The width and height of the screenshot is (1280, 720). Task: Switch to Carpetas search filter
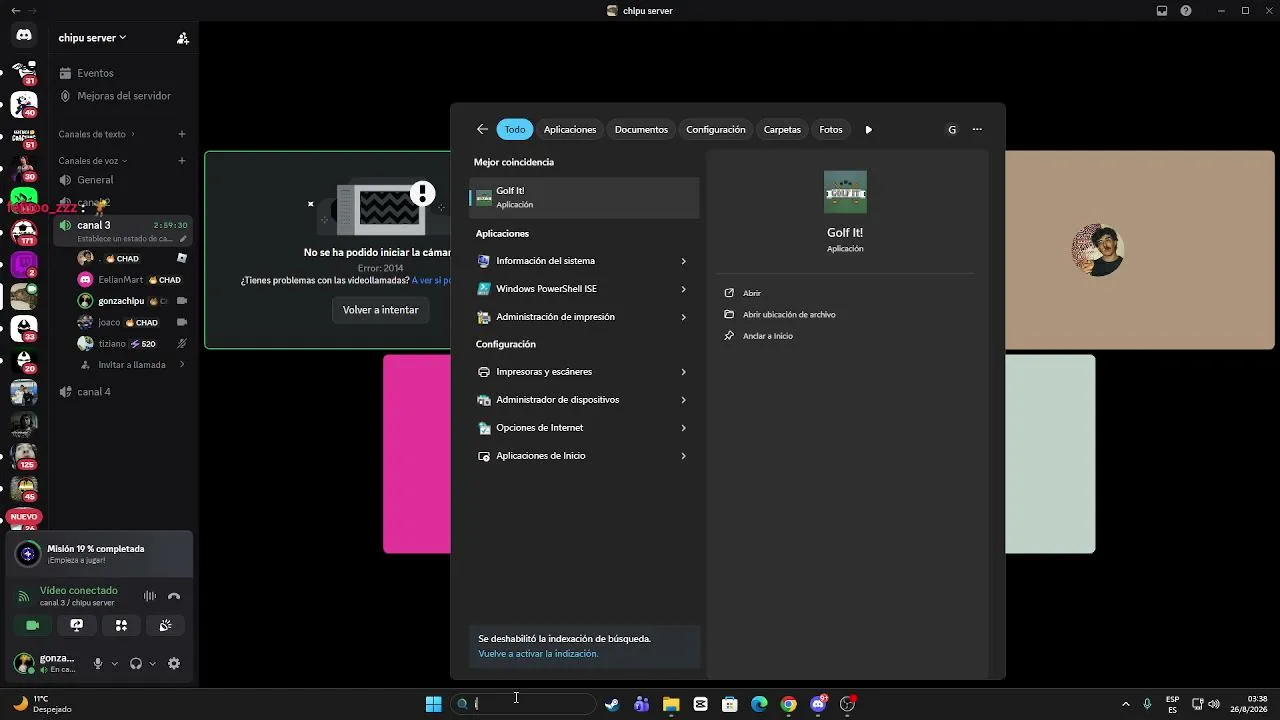[782, 129]
